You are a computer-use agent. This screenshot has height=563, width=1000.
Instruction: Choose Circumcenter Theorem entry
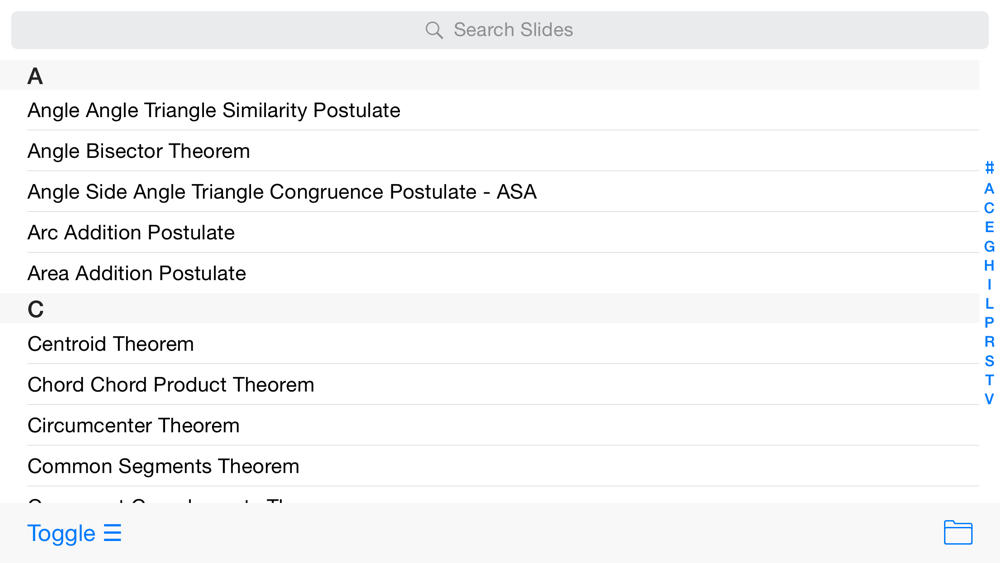tap(134, 426)
